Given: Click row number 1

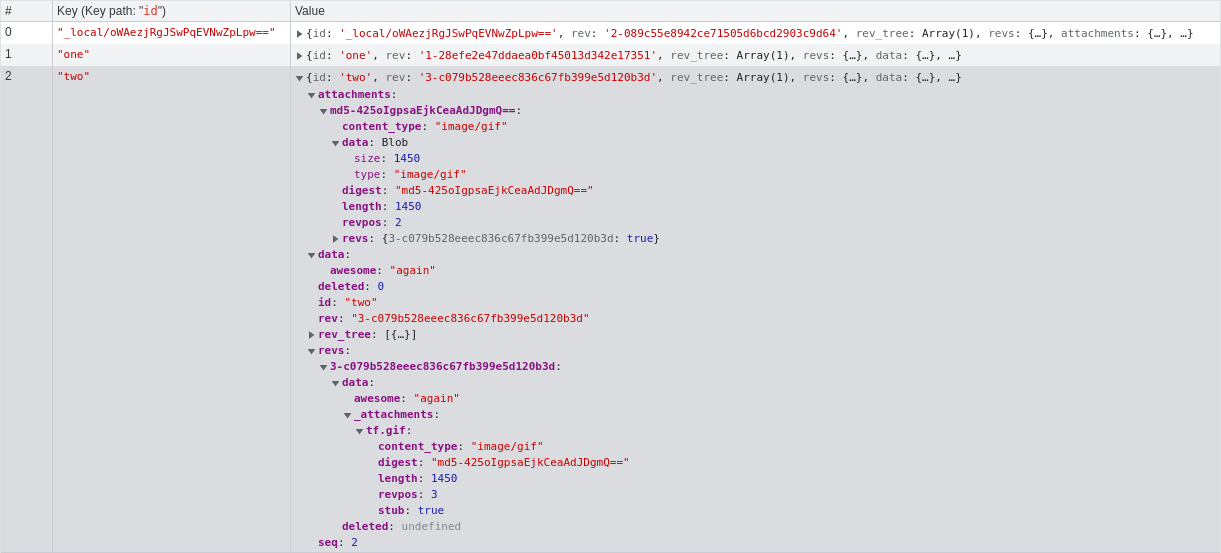Looking at the screenshot, I should [x=26, y=55].
